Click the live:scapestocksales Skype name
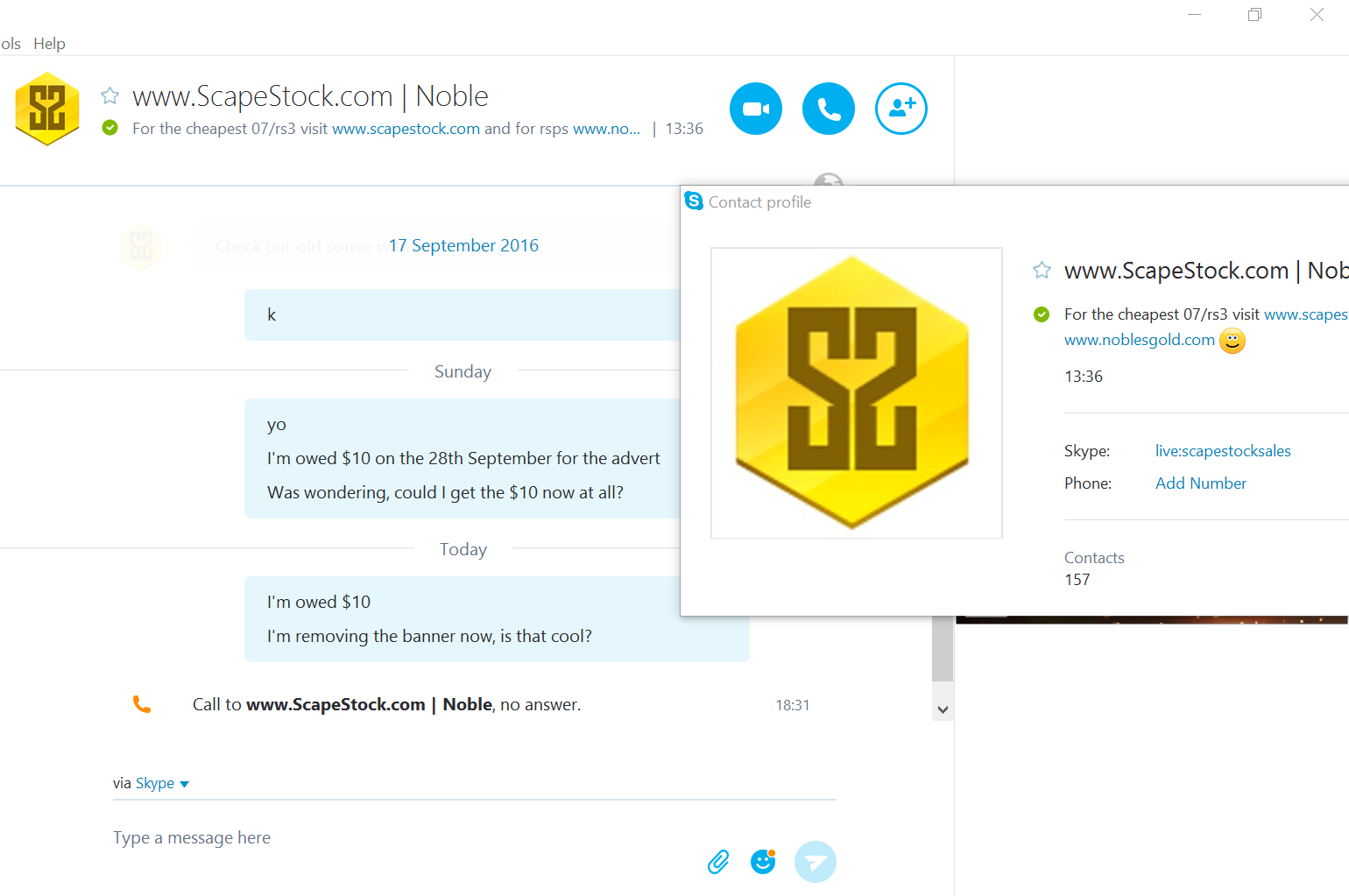This screenshot has width=1349, height=896. [1223, 451]
